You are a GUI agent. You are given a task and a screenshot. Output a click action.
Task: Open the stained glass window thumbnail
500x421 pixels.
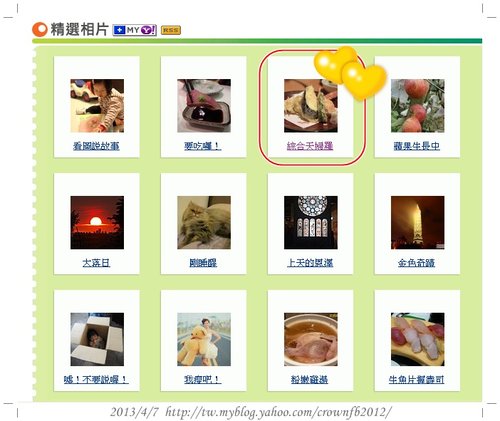tap(311, 223)
